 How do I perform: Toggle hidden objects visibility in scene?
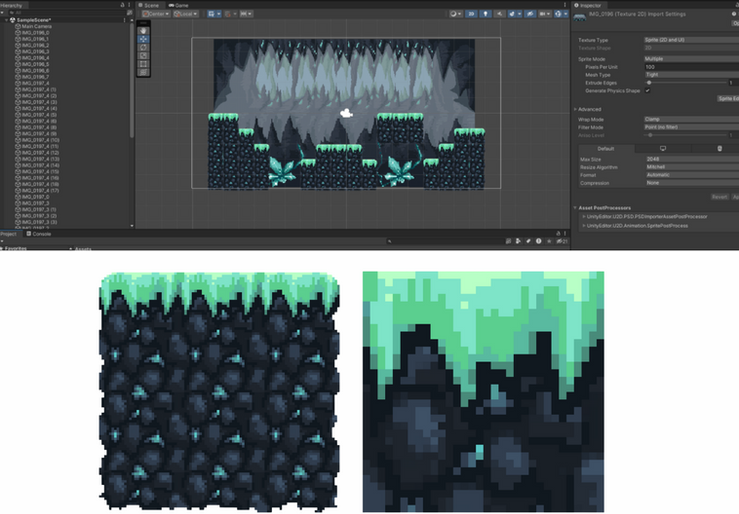(x=530, y=14)
